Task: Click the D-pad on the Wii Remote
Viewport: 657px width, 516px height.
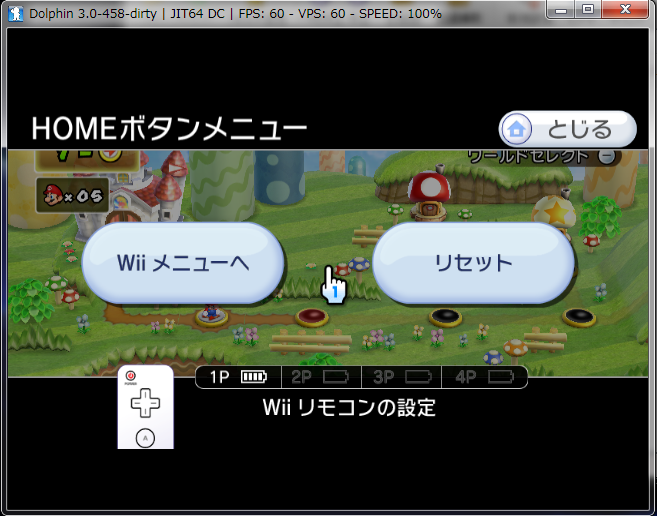Action: [x=145, y=403]
